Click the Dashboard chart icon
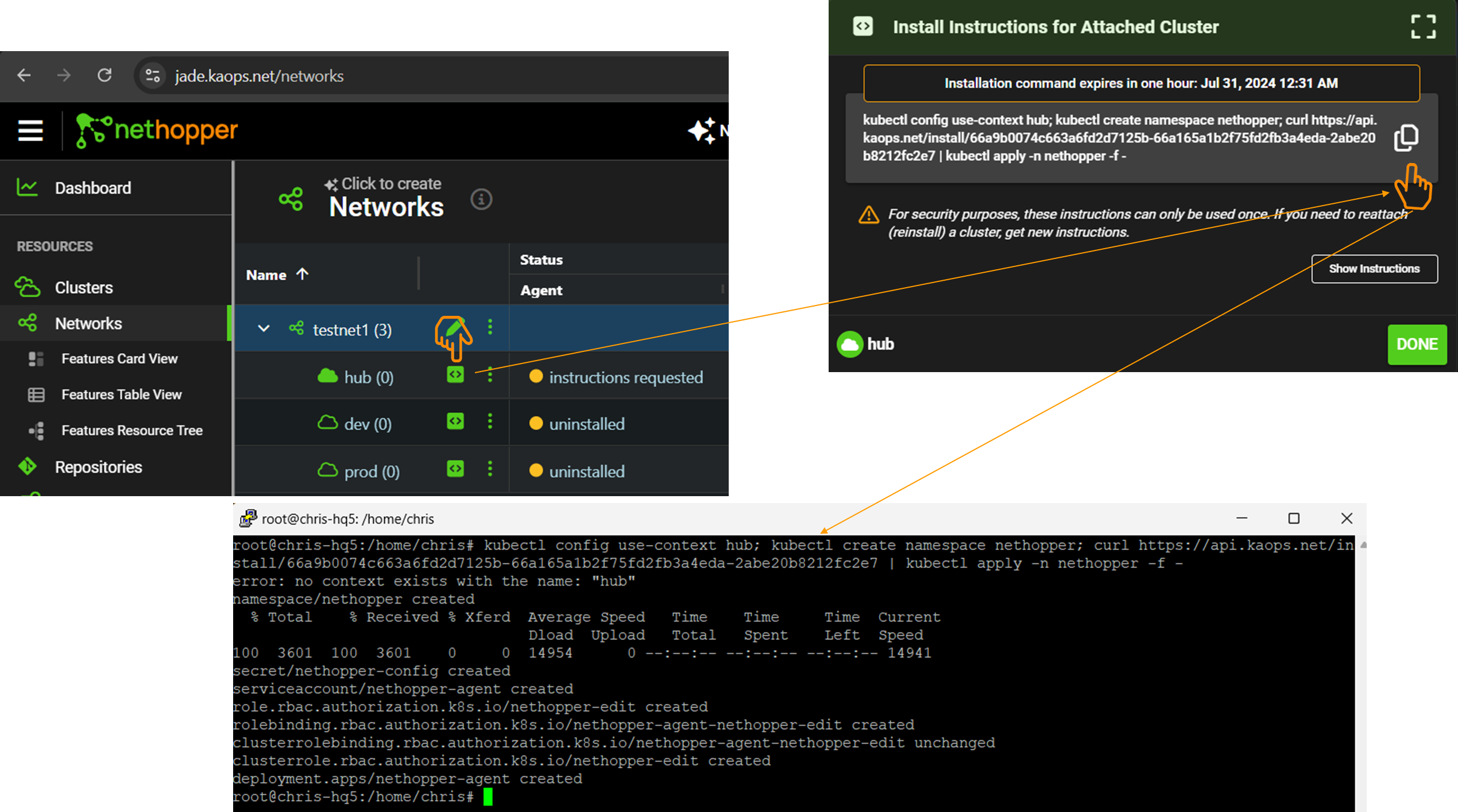The image size is (1458, 812). 27,187
